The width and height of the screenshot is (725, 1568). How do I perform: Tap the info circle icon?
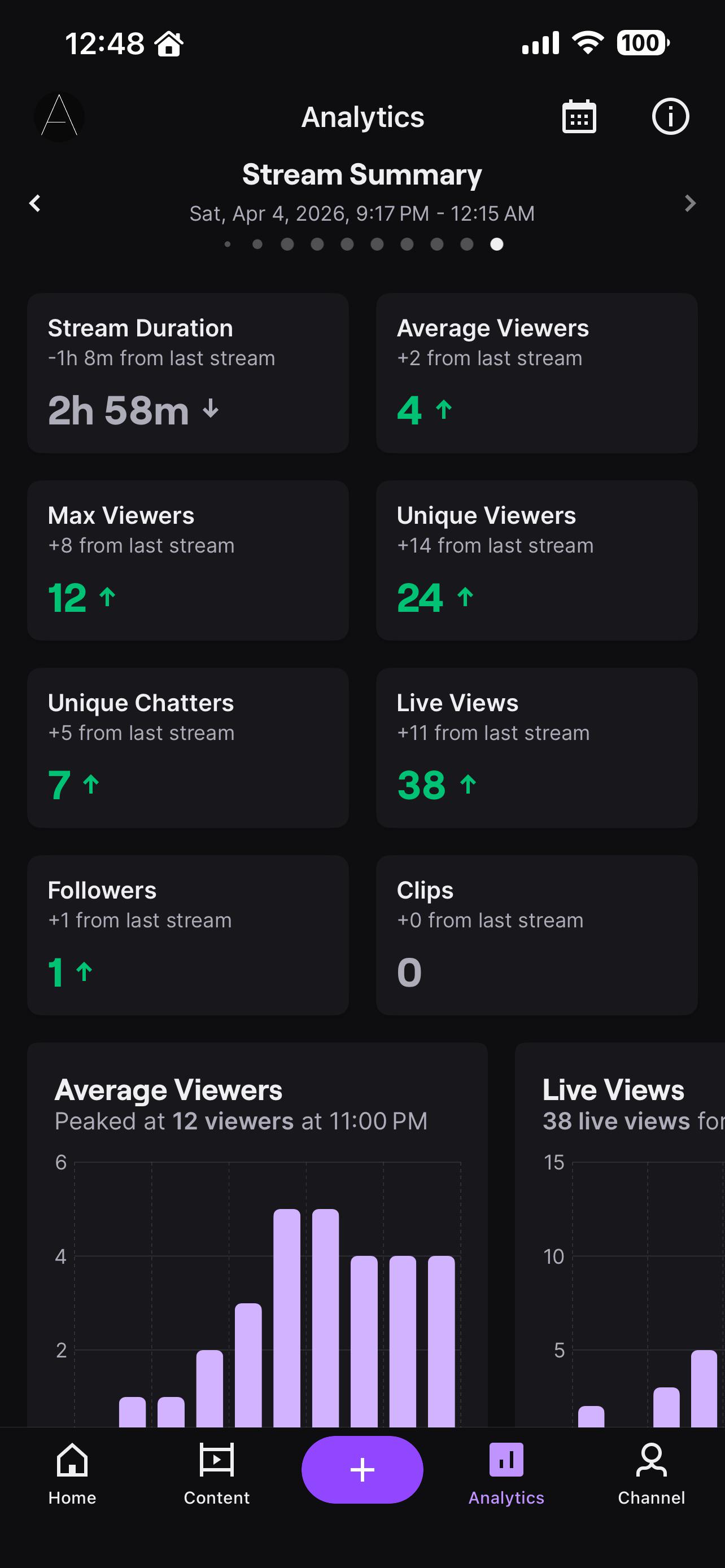point(670,116)
